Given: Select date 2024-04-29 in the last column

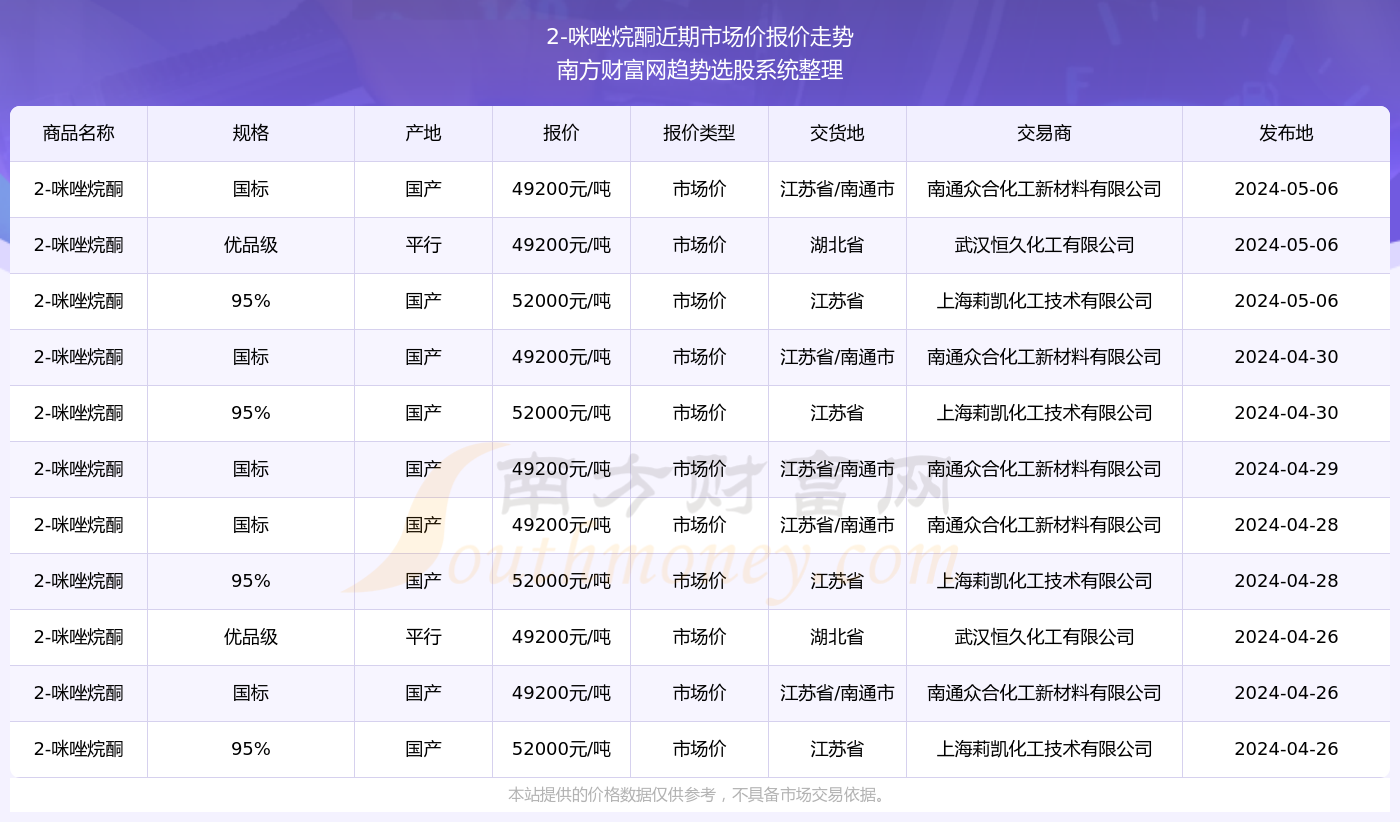Looking at the screenshot, I should tap(1286, 469).
